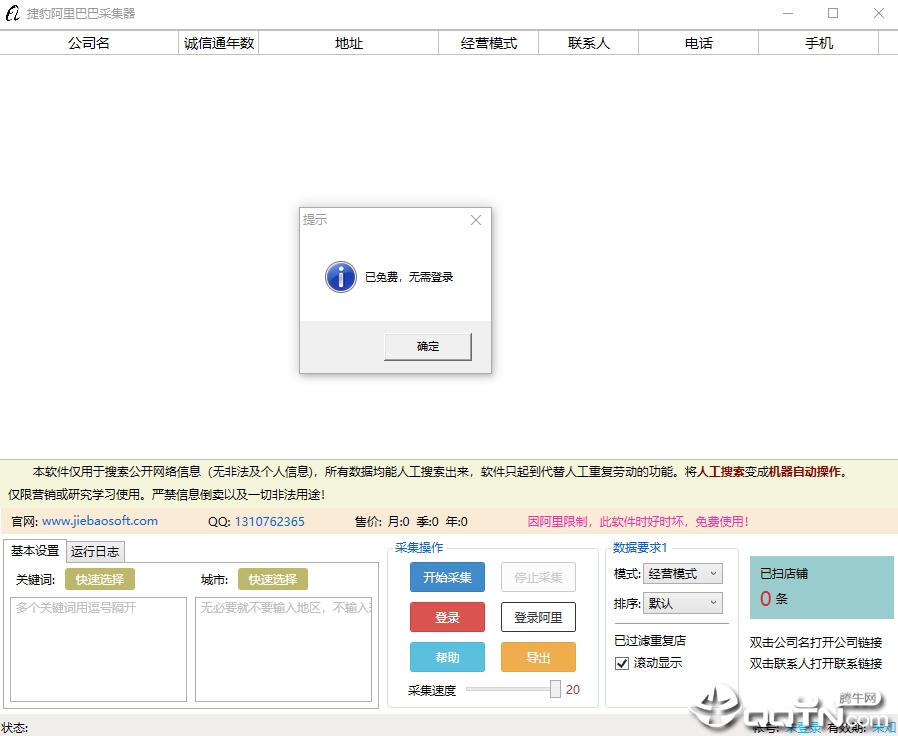Viewport: 898px width, 736px height.
Task: Click 快速选择 next to 关键词
Action: point(100,580)
